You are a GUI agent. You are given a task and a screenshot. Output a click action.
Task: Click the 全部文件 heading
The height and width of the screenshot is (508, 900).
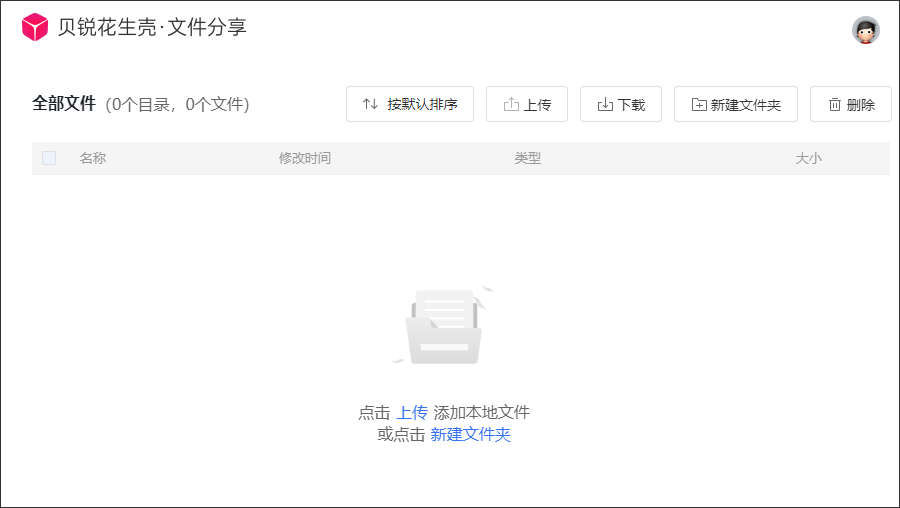click(x=64, y=104)
